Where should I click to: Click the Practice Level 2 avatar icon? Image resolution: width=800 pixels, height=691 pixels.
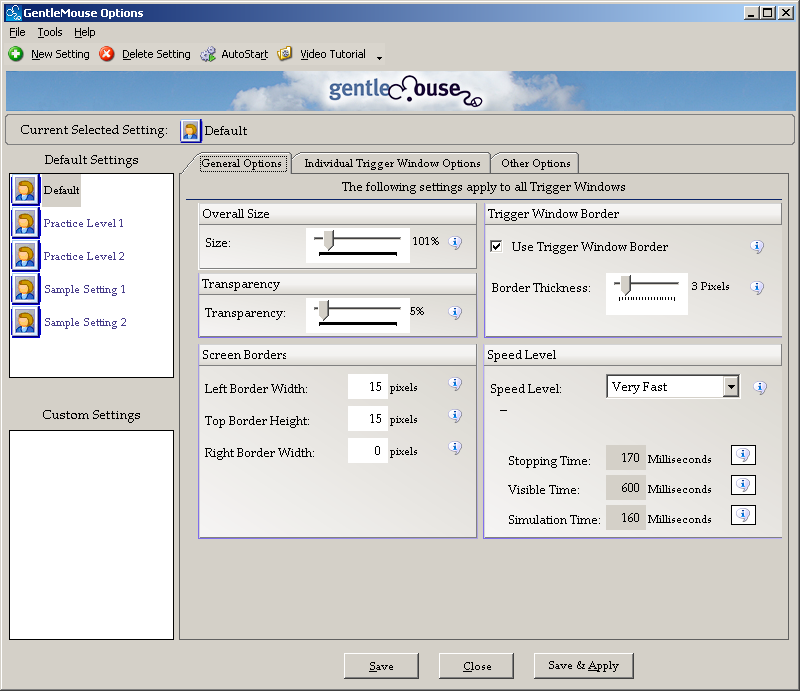(x=25, y=256)
